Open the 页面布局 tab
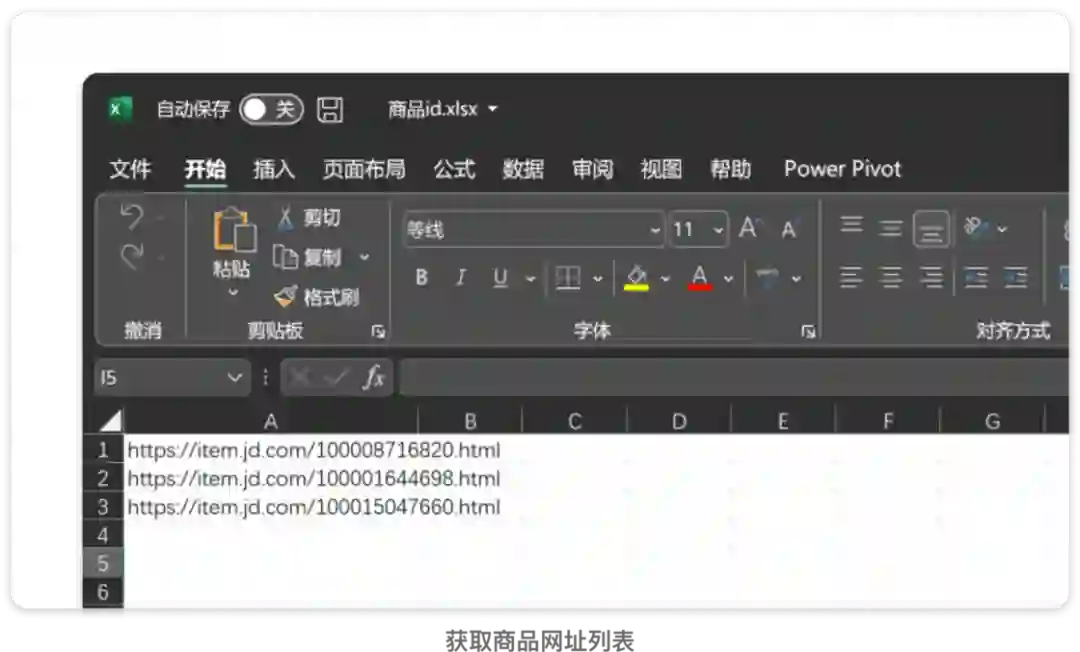The width and height of the screenshot is (1080, 652). [x=364, y=169]
